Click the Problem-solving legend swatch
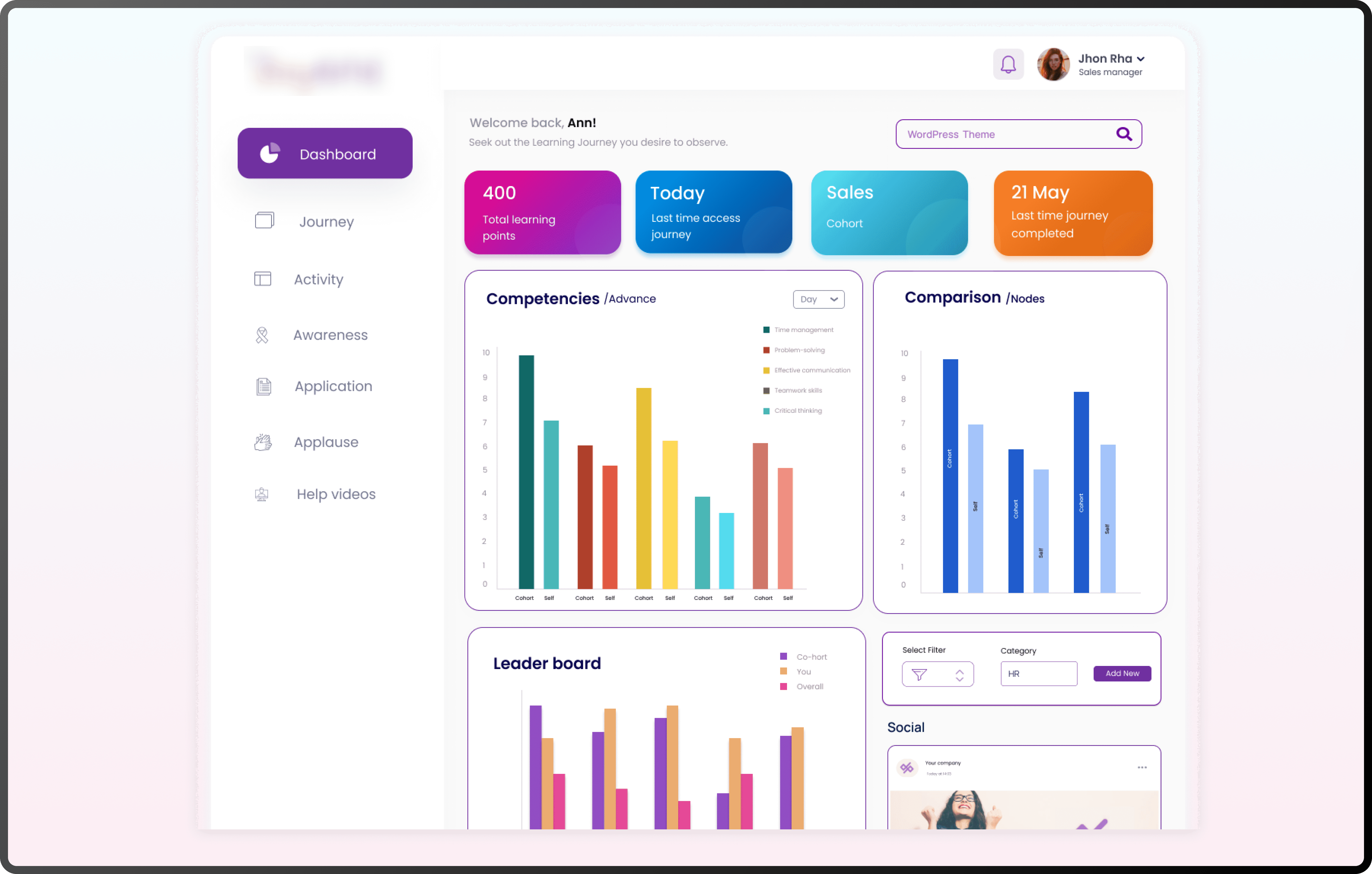1372x874 pixels. pos(766,350)
